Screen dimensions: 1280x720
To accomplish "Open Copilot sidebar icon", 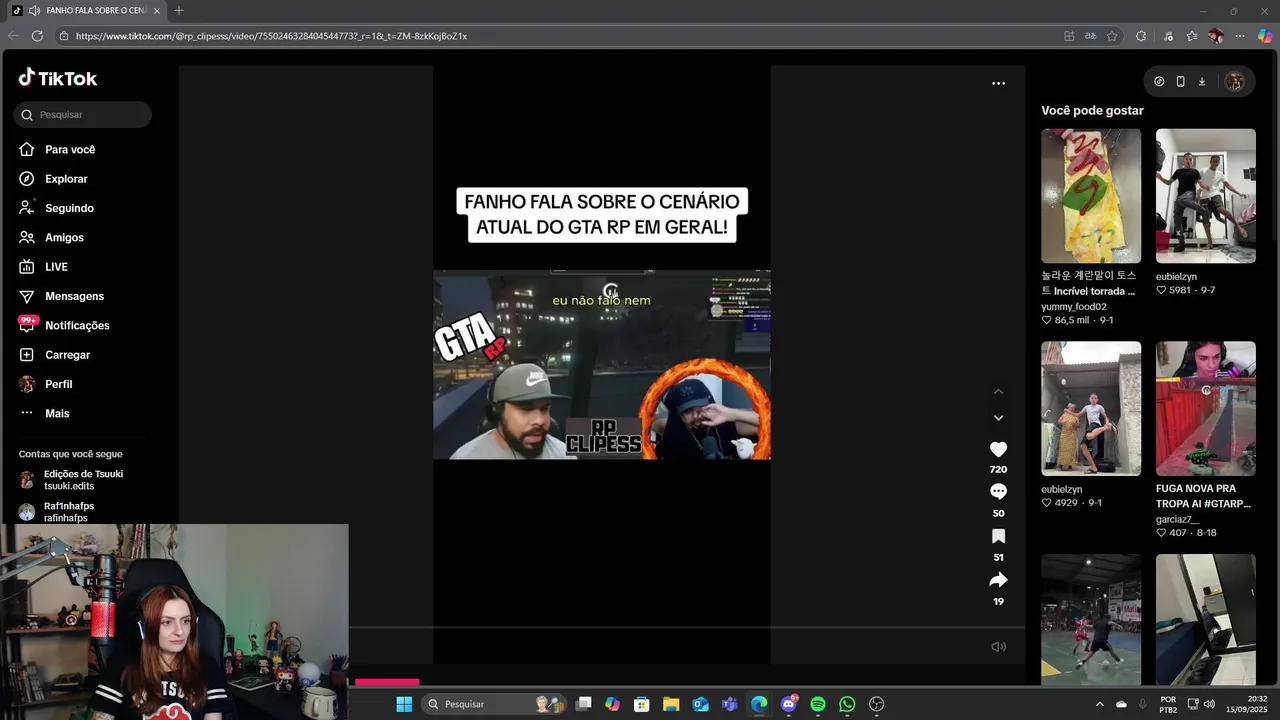I will coord(1265,36).
